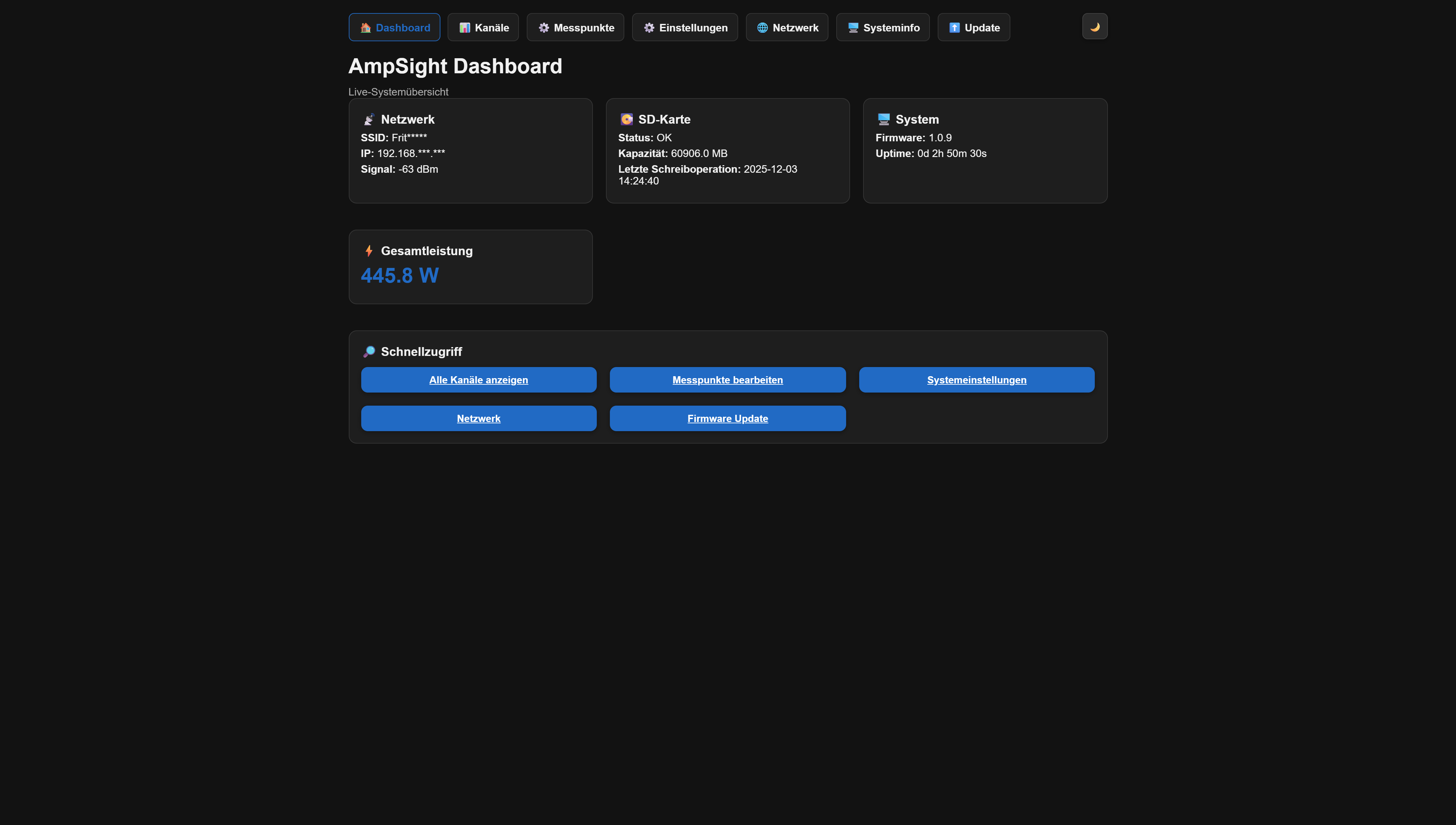Start a Firmware Update via quick access

pyautogui.click(x=727, y=418)
